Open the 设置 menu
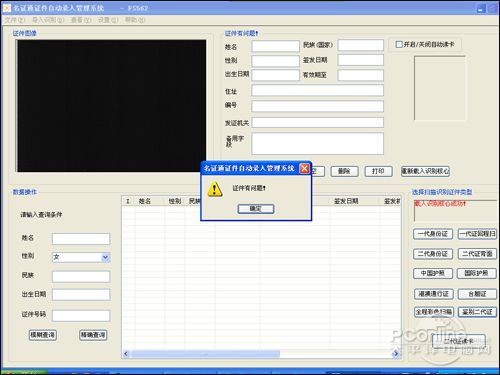Screen dimensions: 500x375 [108, 20]
